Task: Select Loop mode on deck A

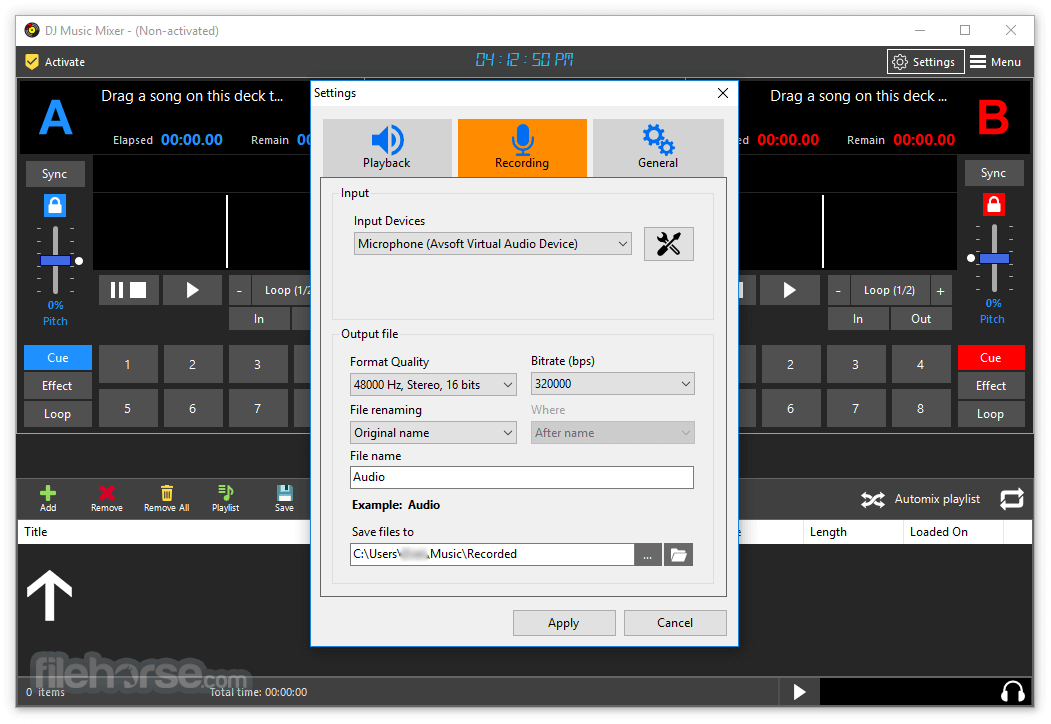Action: pos(58,414)
